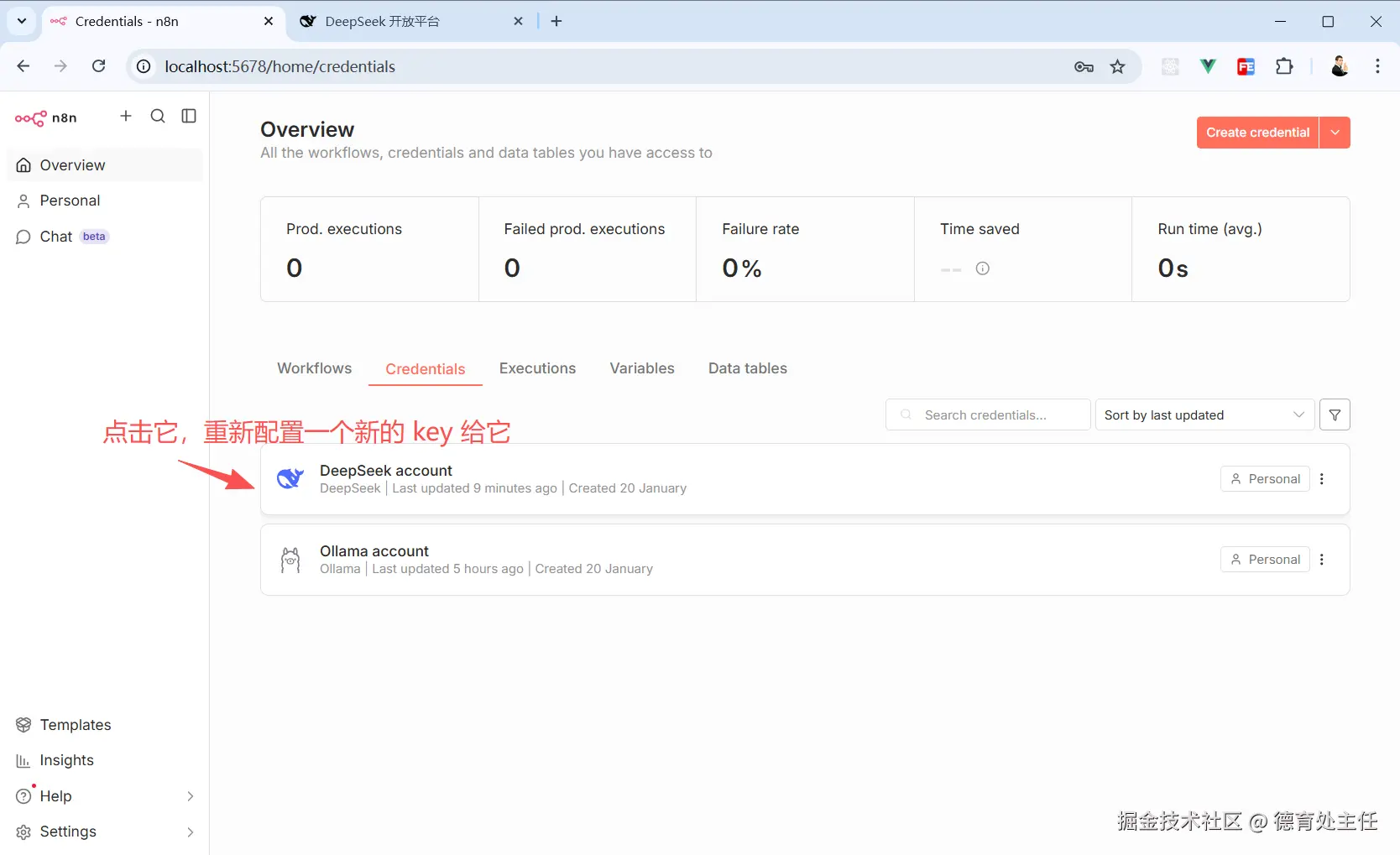Click the Failure rate stat card
This screenshot has width=1400, height=855.
pyautogui.click(x=805, y=249)
